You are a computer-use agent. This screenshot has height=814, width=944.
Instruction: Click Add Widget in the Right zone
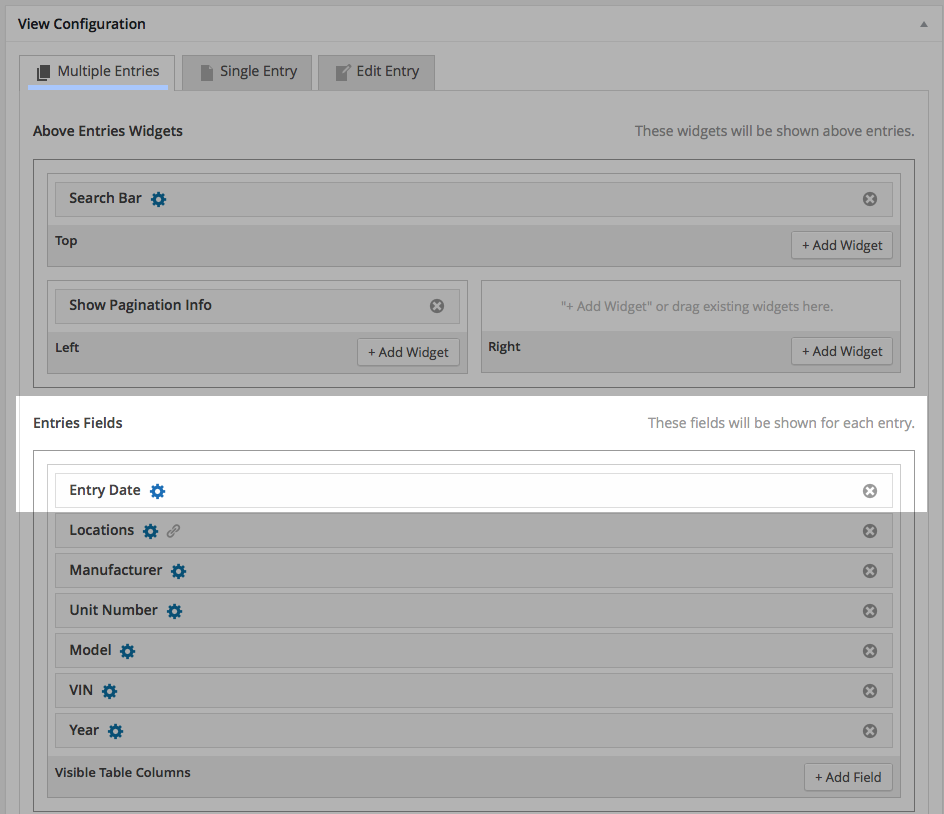tap(841, 351)
